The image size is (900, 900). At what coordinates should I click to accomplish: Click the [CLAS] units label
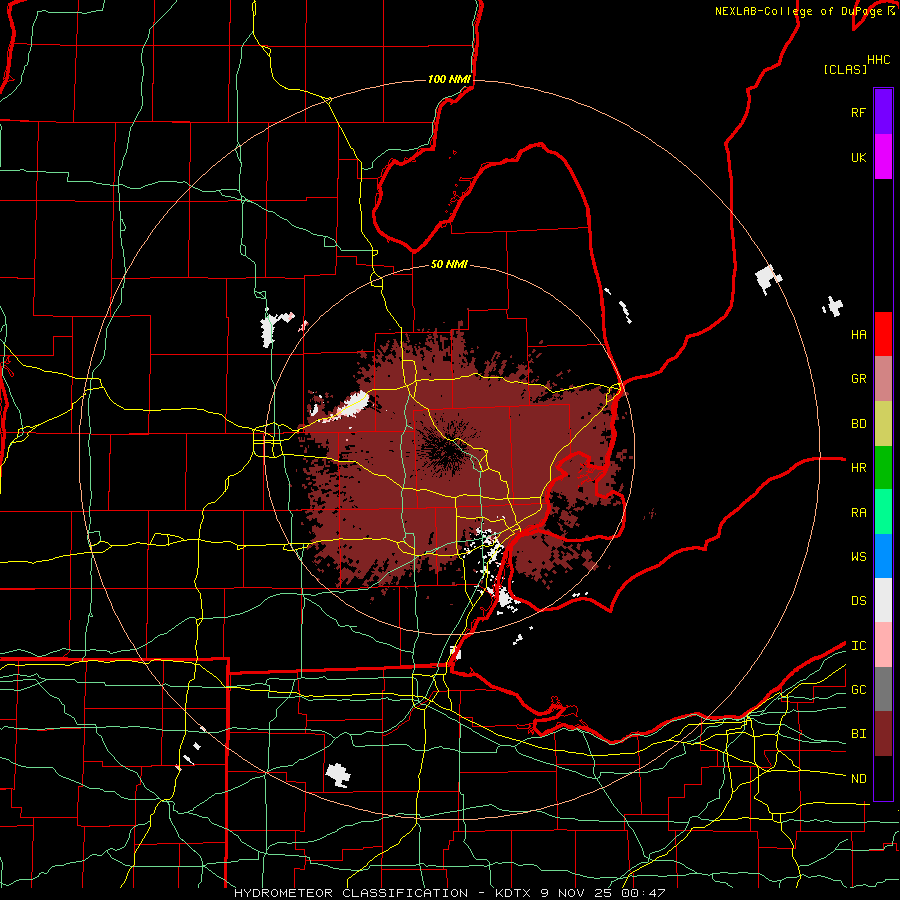tap(845, 70)
